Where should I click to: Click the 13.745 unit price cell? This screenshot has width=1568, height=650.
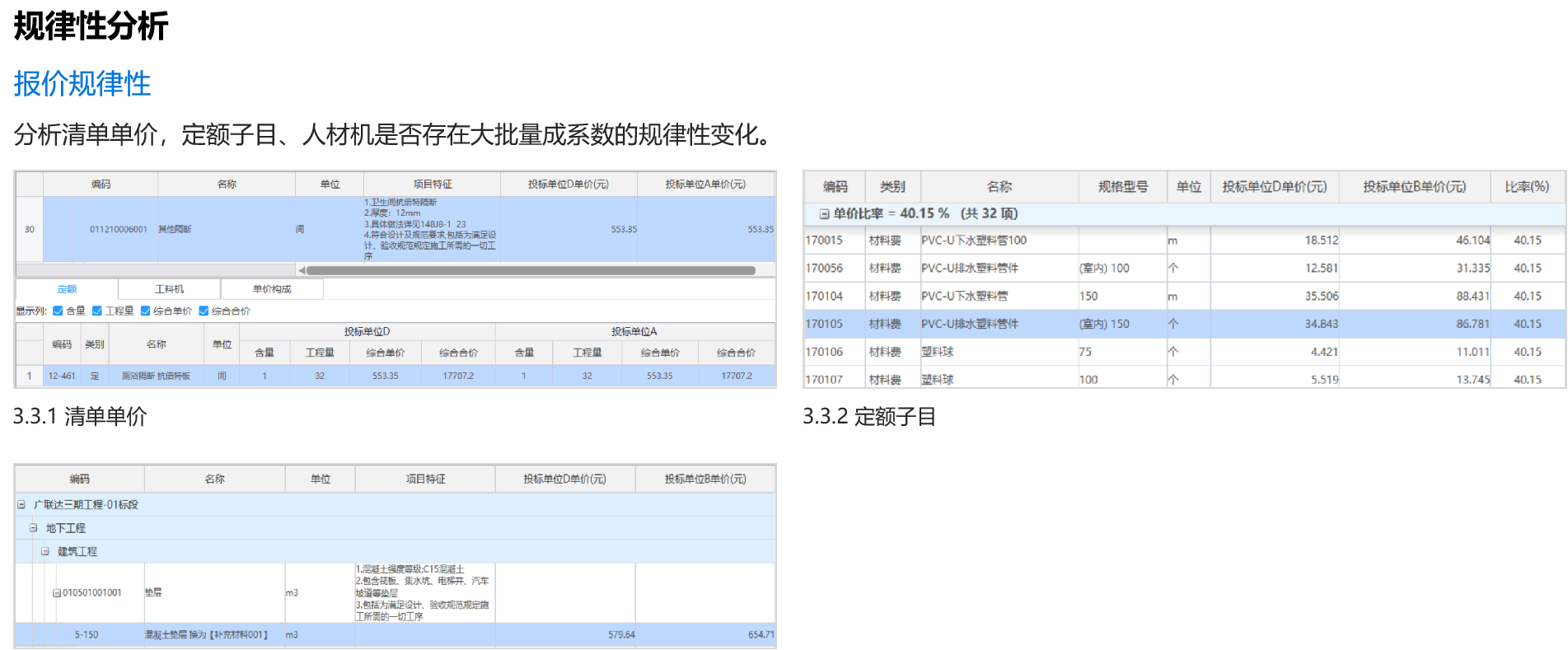click(1415, 379)
